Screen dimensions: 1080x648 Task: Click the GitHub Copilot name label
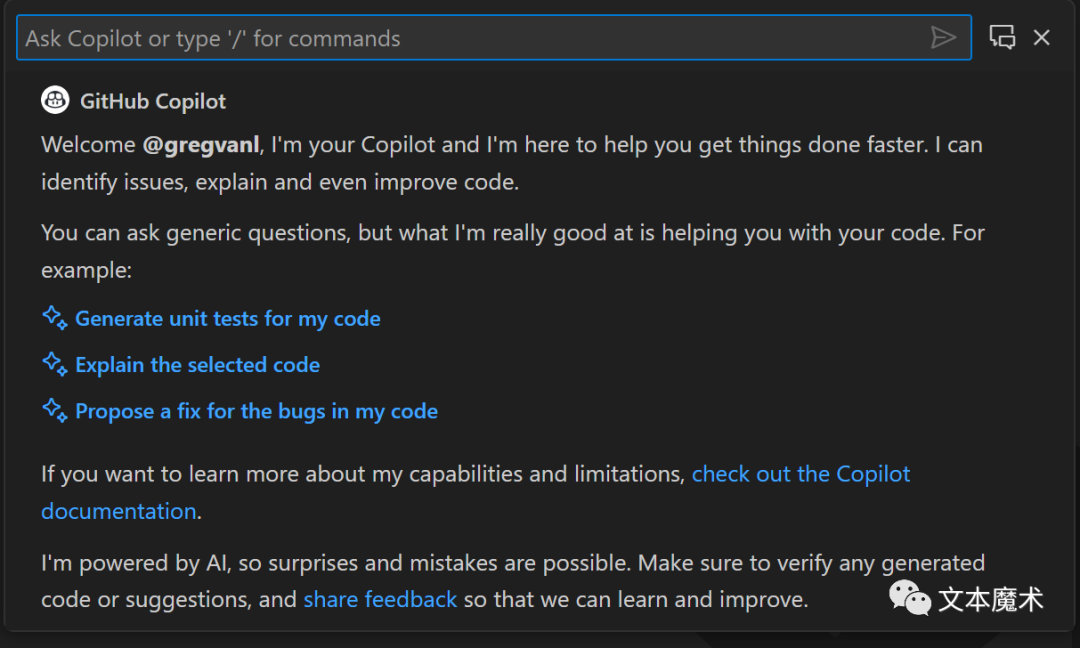point(153,101)
